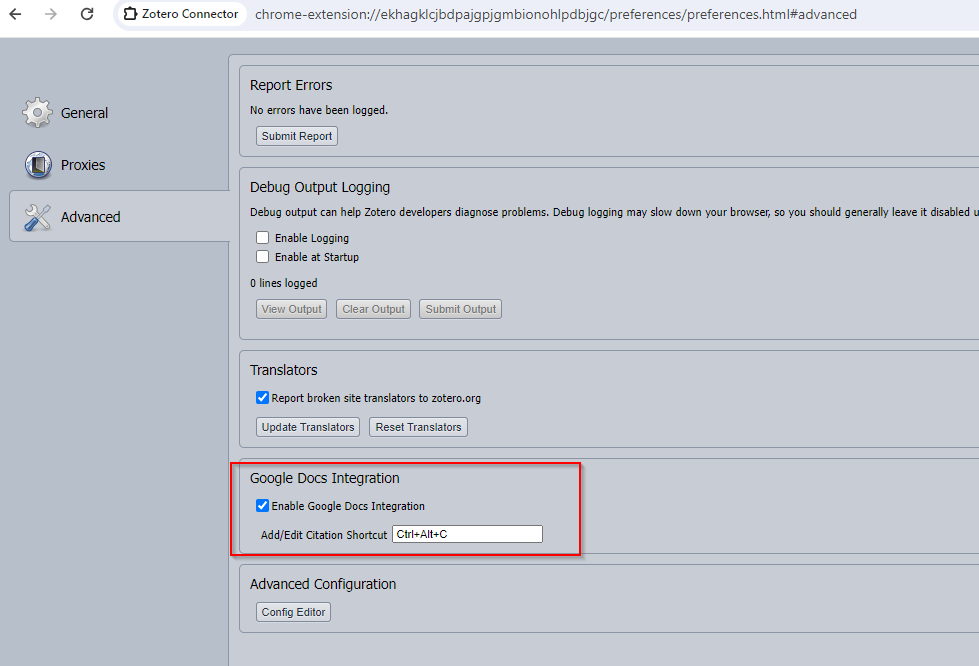979x666 pixels.
Task: Click the View Output button
Action: 291,309
